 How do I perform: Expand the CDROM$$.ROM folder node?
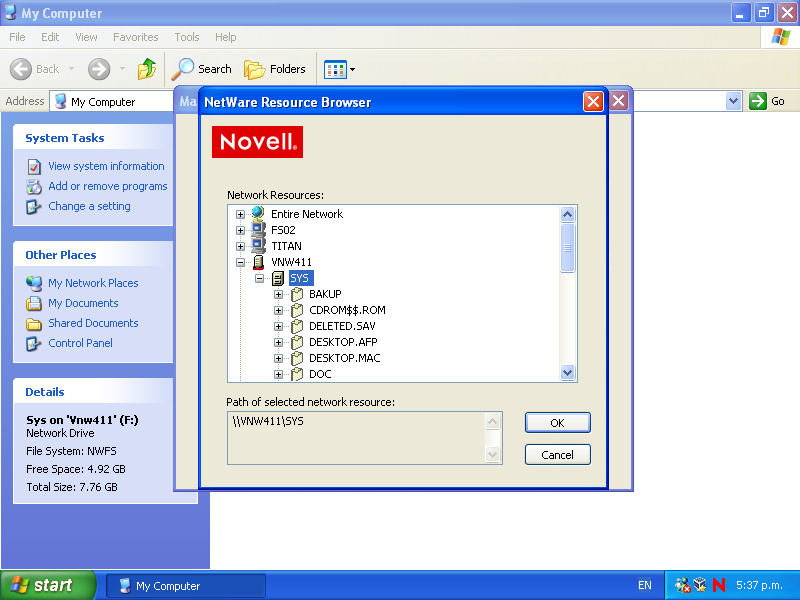[278, 310]
